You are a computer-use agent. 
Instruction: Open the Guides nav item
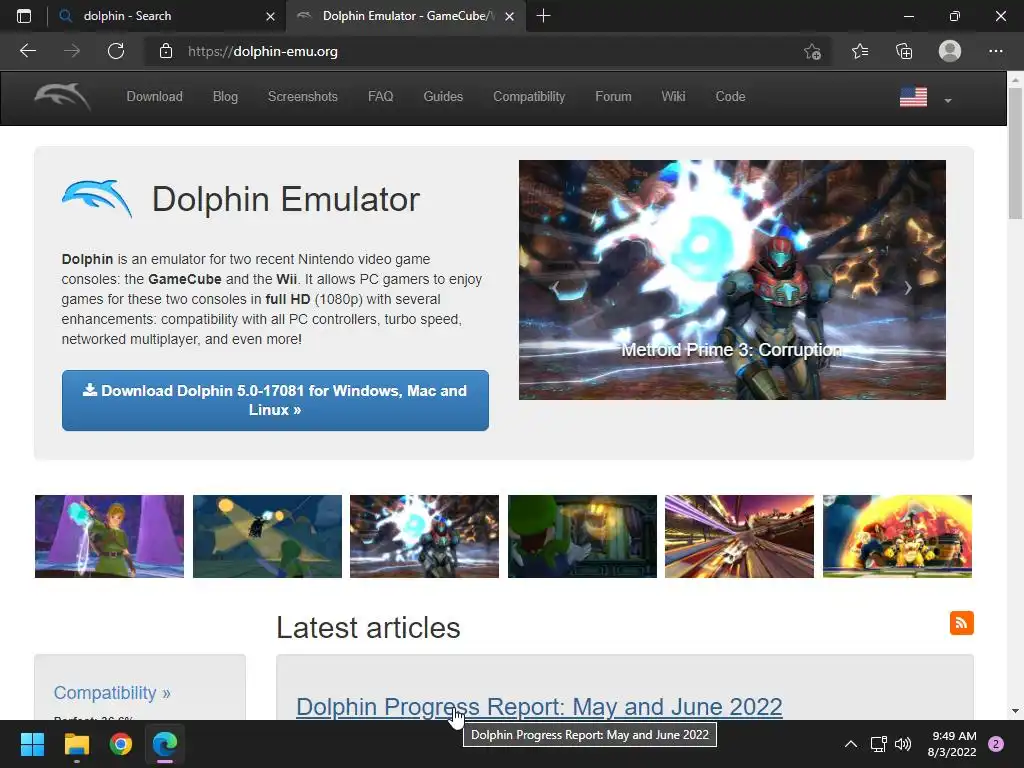[x=443, y=97]
